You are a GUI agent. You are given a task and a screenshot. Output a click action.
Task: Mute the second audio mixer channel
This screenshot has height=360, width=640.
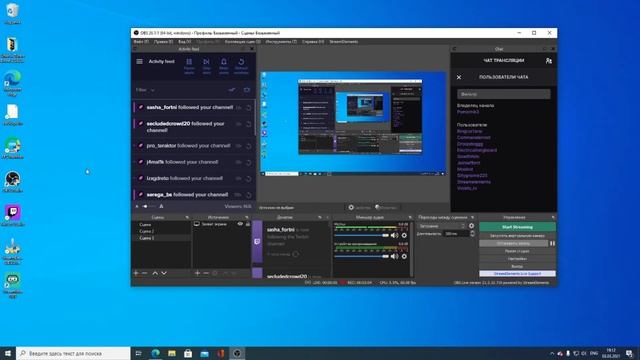click(x=394, y=256)
